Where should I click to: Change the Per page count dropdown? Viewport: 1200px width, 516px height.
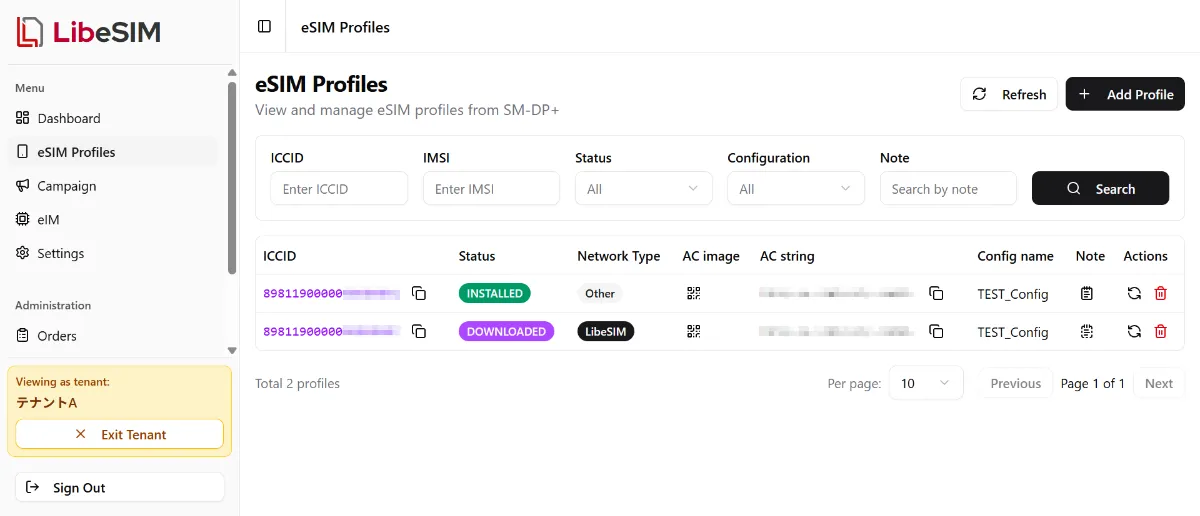(x=925, y=383)
